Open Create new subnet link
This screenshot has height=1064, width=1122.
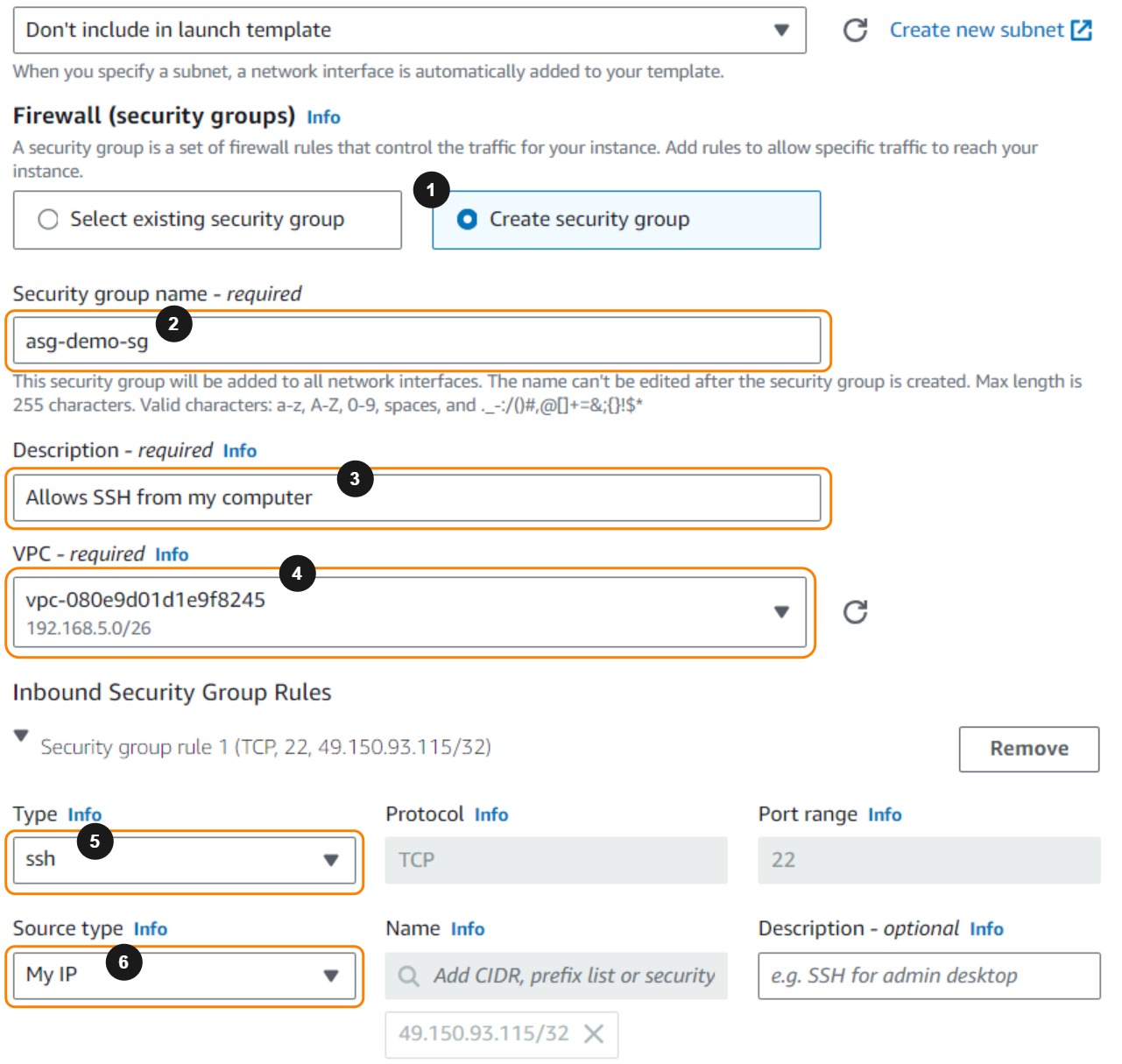click(x=990, y=31)
